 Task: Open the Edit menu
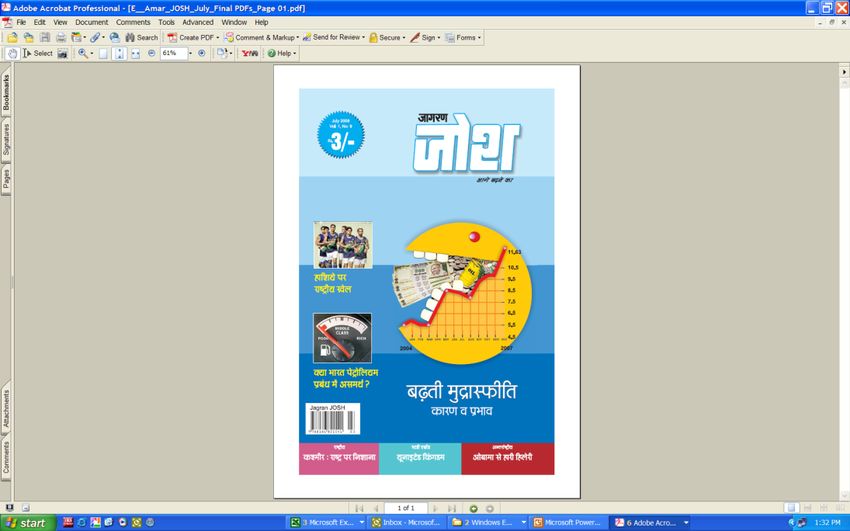click(40, 22)
